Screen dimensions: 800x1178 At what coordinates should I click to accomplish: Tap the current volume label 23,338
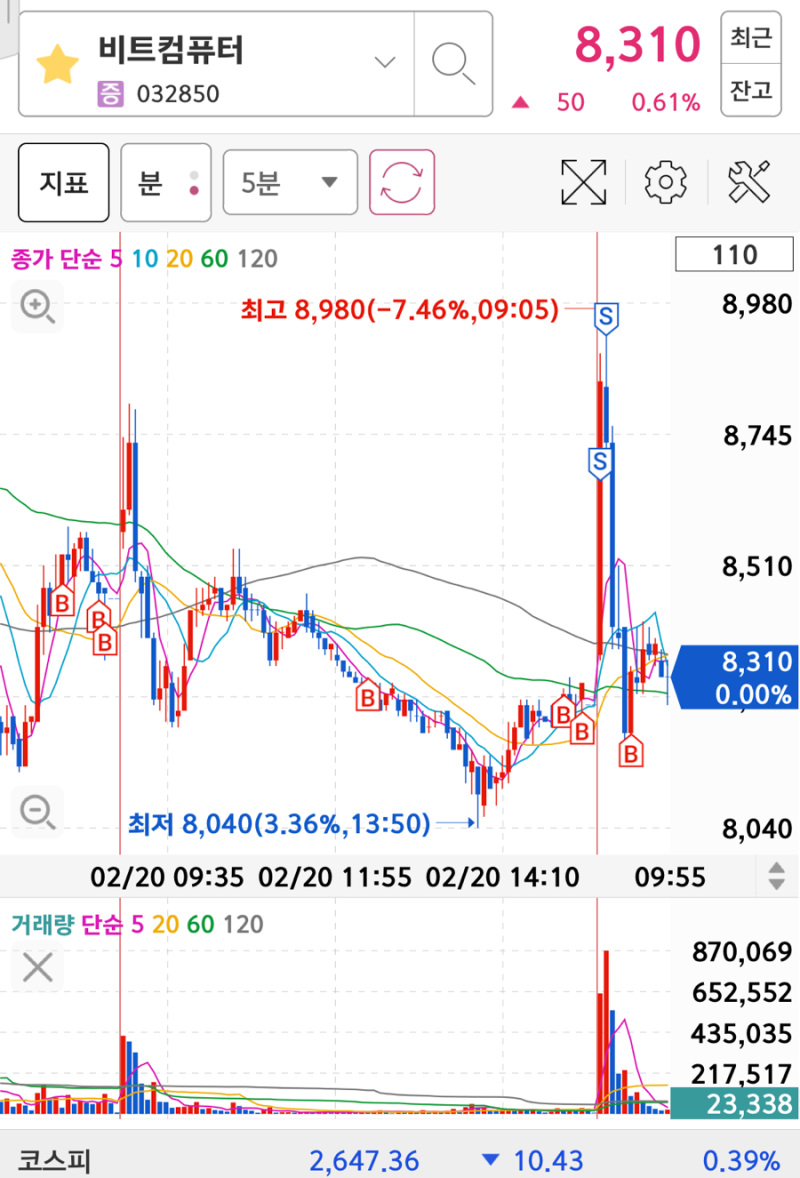(x=734, y=1104)
